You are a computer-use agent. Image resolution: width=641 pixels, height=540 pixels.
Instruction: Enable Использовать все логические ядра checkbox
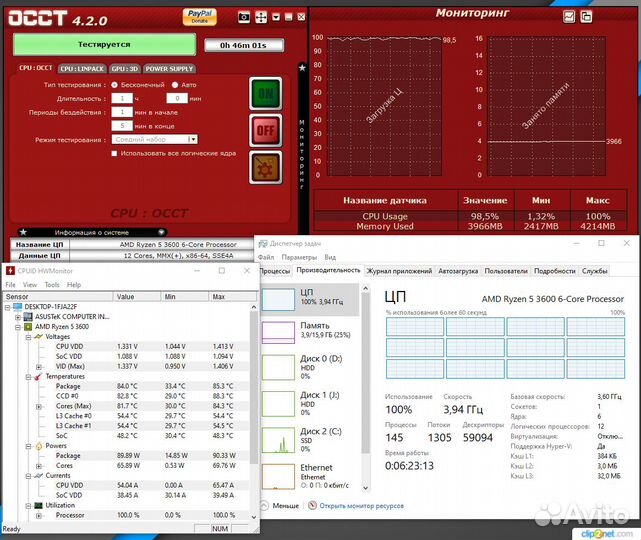click(x=114, y=153)
